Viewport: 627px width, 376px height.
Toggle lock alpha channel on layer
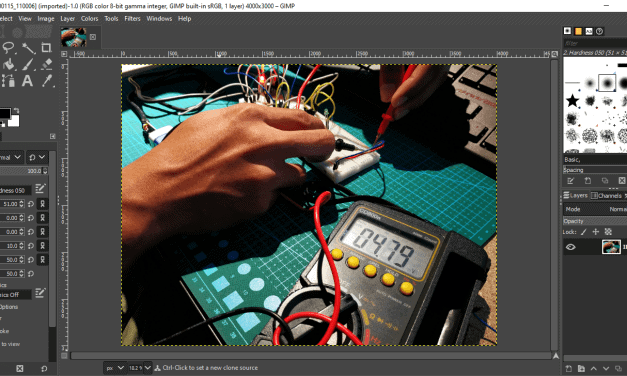click(x=608, y=232)
